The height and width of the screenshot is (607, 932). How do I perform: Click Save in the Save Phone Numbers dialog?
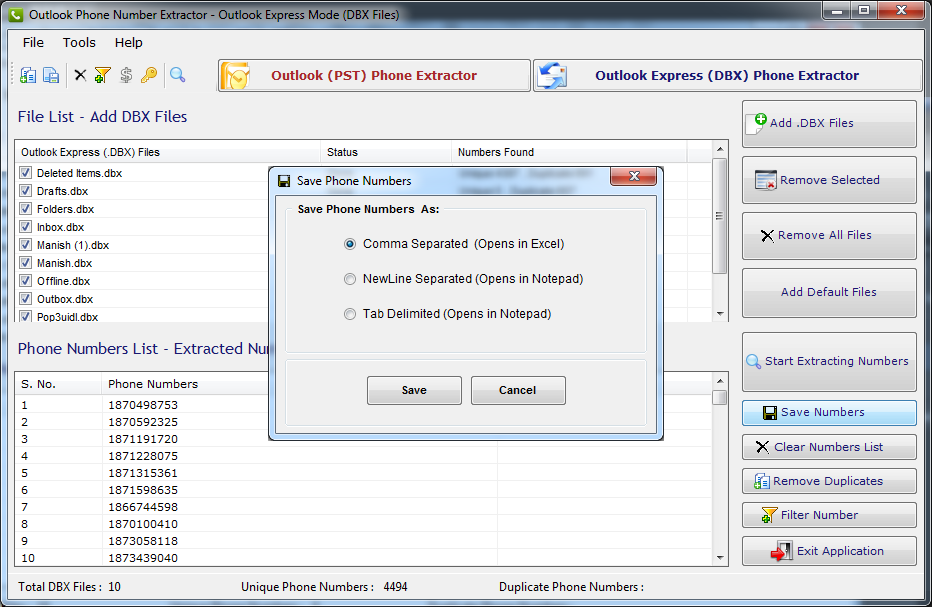414,390
